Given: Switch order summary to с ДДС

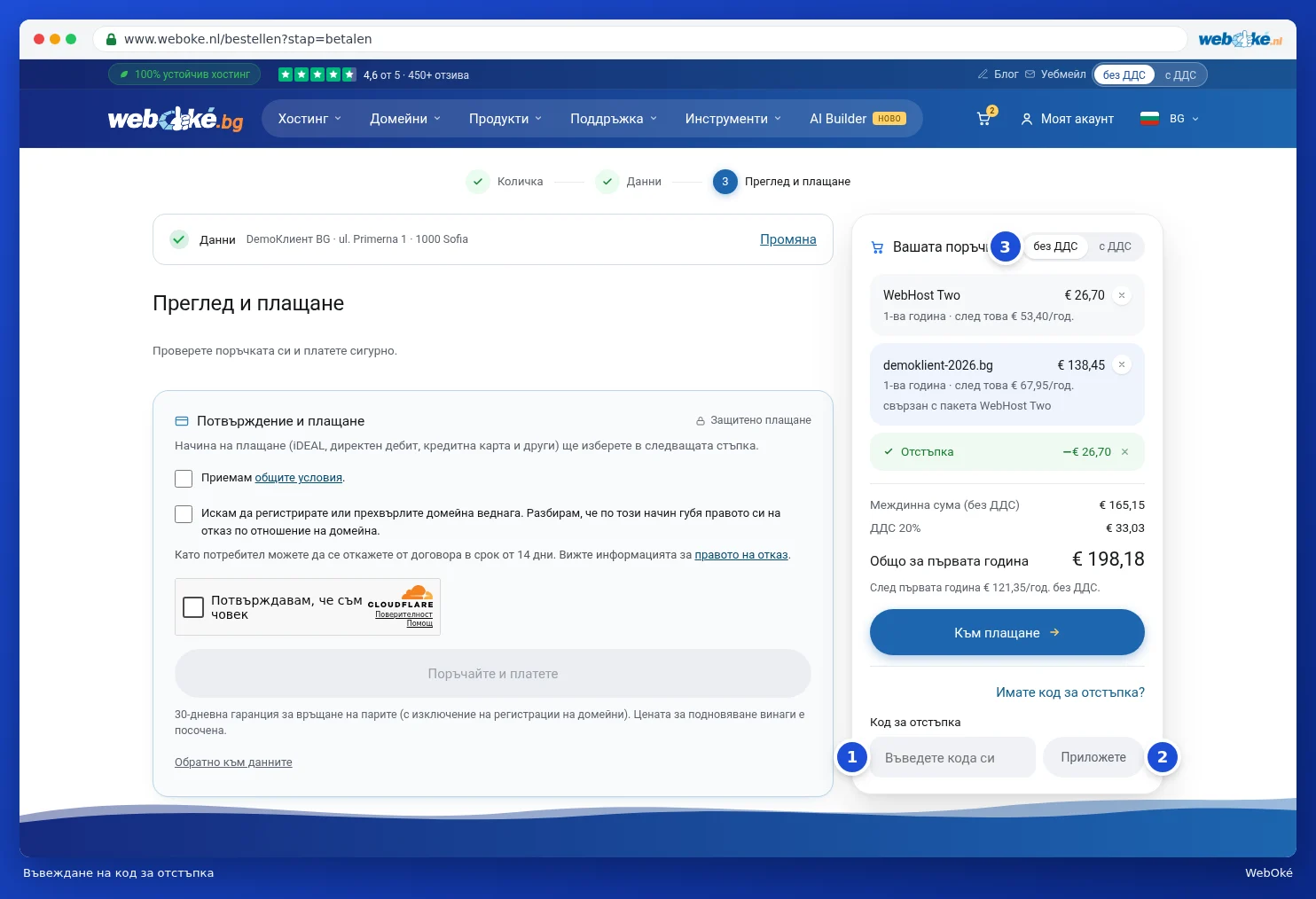Looking at the screenshot, I should point(1115,246).
